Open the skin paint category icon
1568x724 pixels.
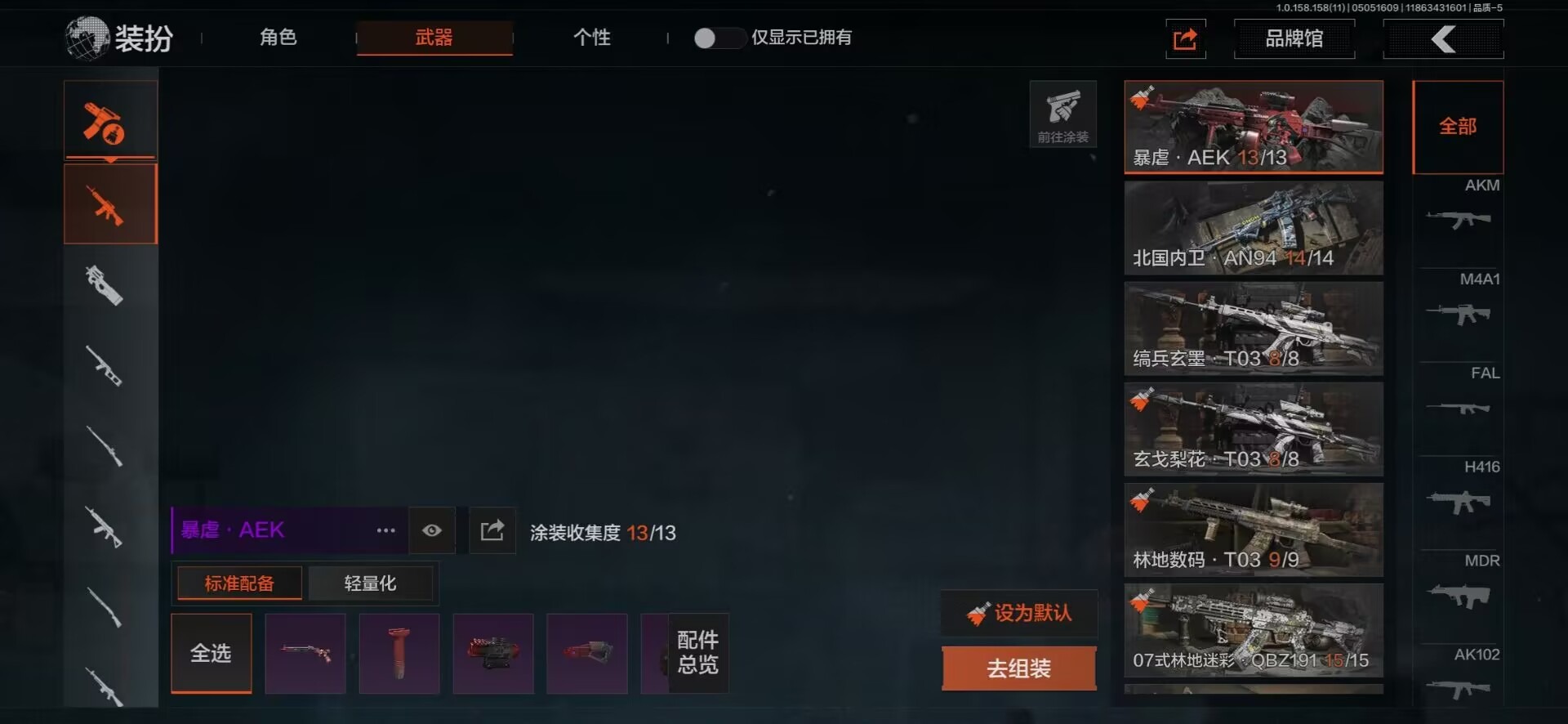point(110,120)
